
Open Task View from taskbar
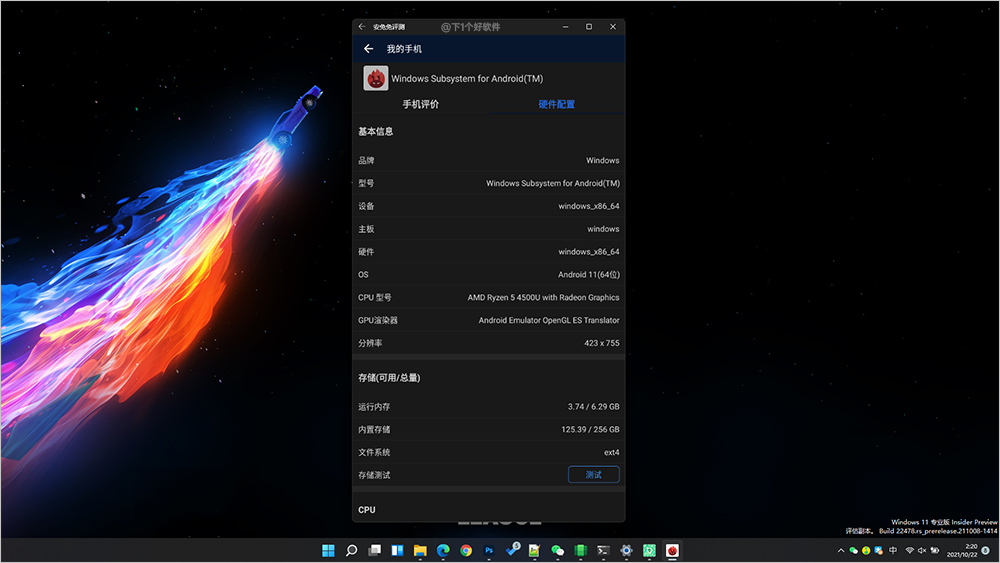pos(375,550)
